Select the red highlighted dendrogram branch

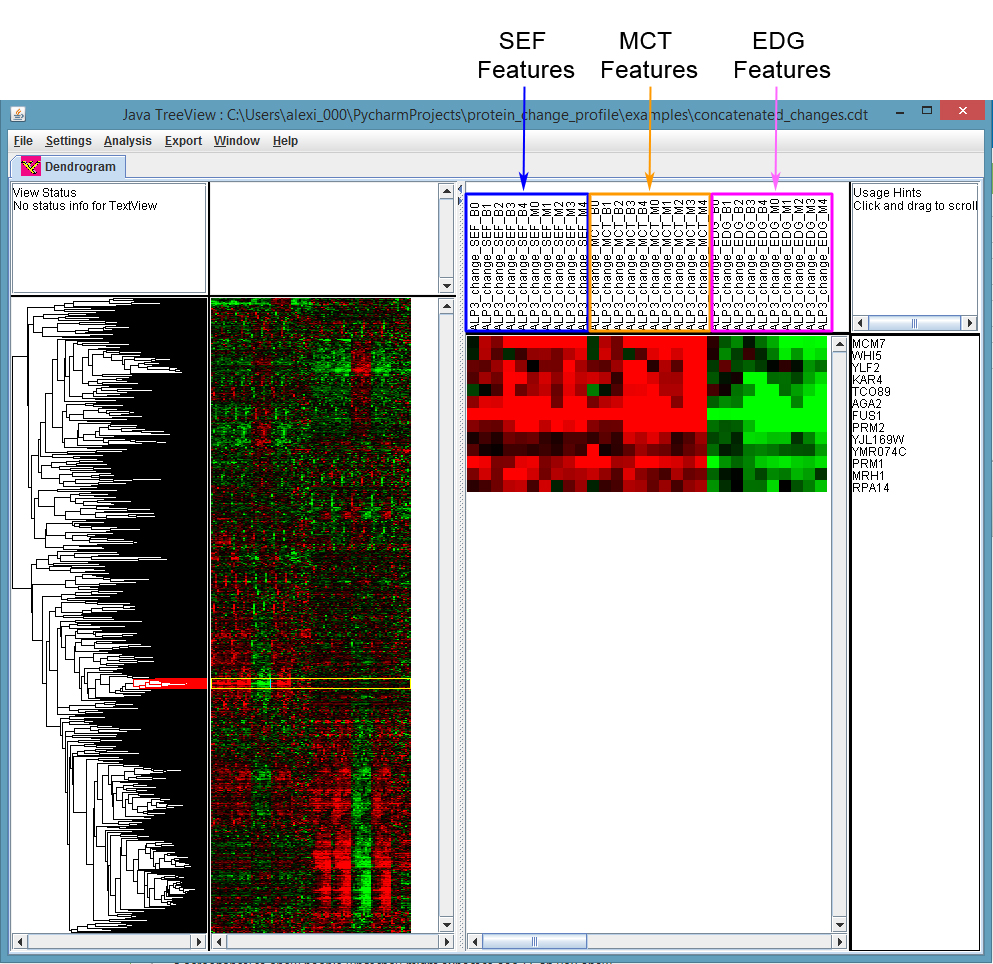[x=170, y=683]
